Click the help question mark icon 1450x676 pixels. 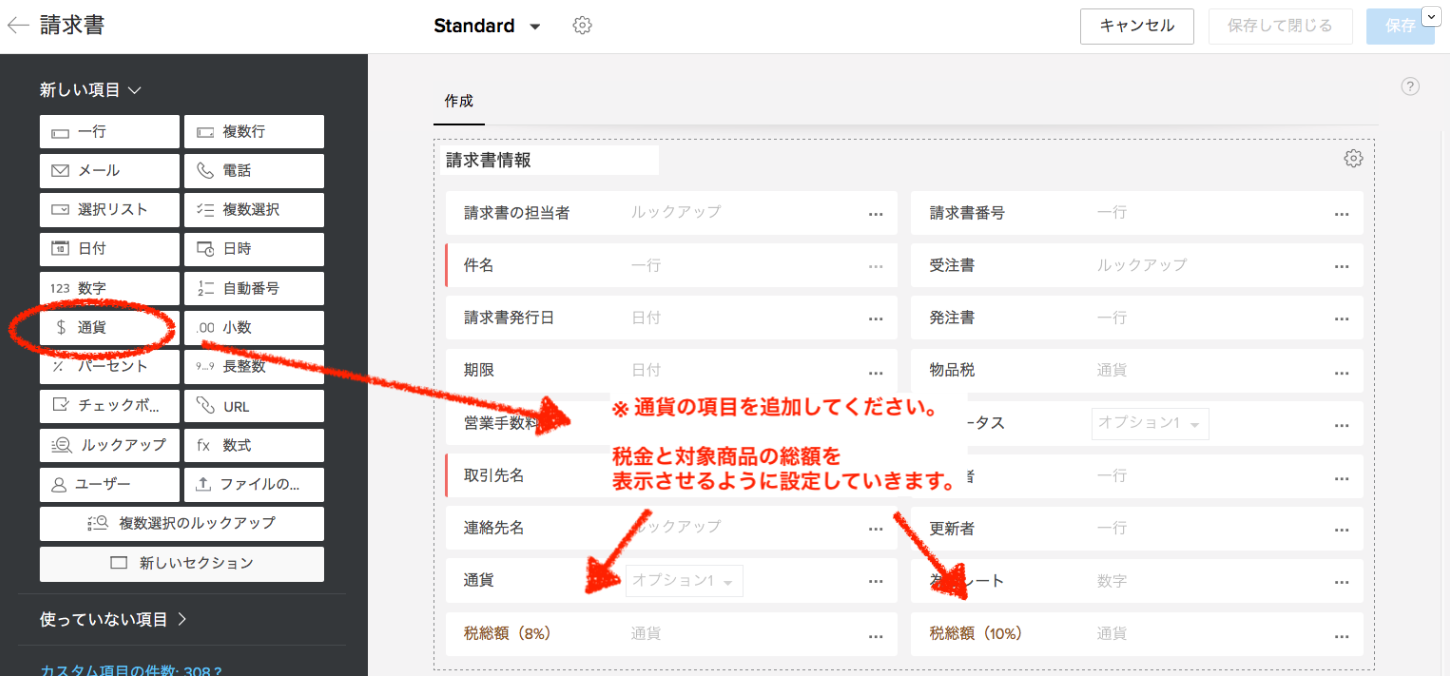point(1410,87)
